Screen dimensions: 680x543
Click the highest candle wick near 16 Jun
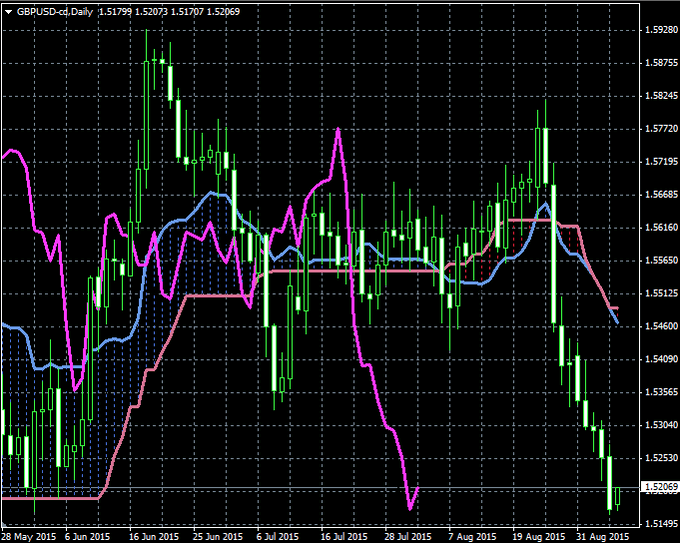[147, 32]
